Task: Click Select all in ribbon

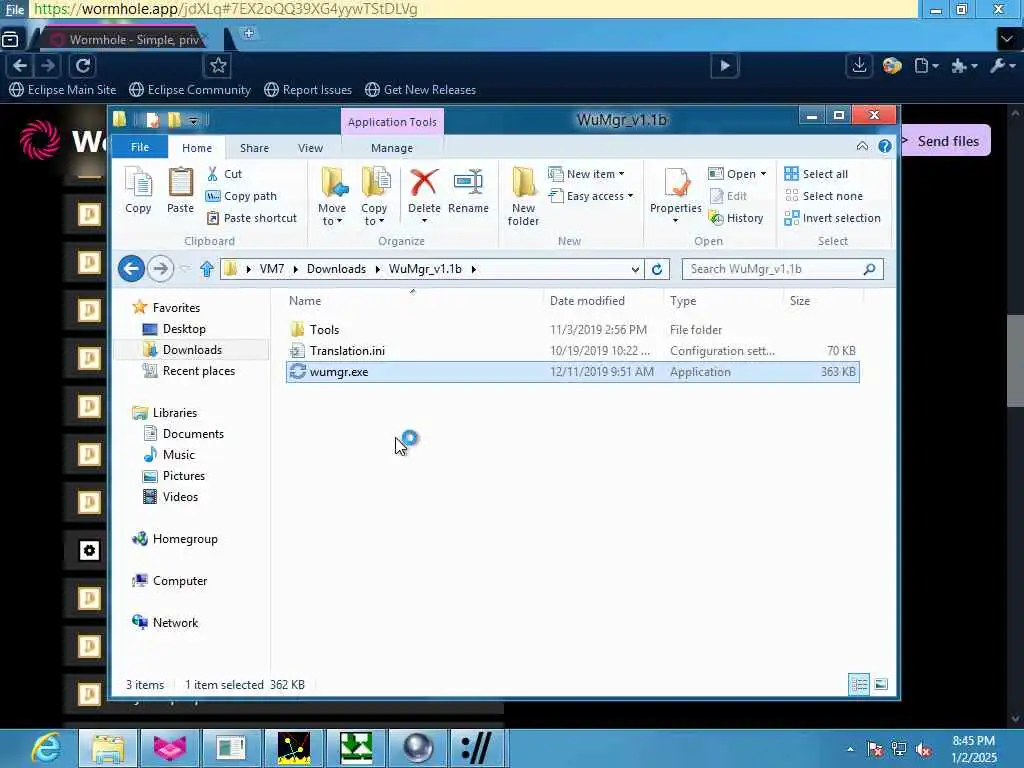Action: point(816,174)
